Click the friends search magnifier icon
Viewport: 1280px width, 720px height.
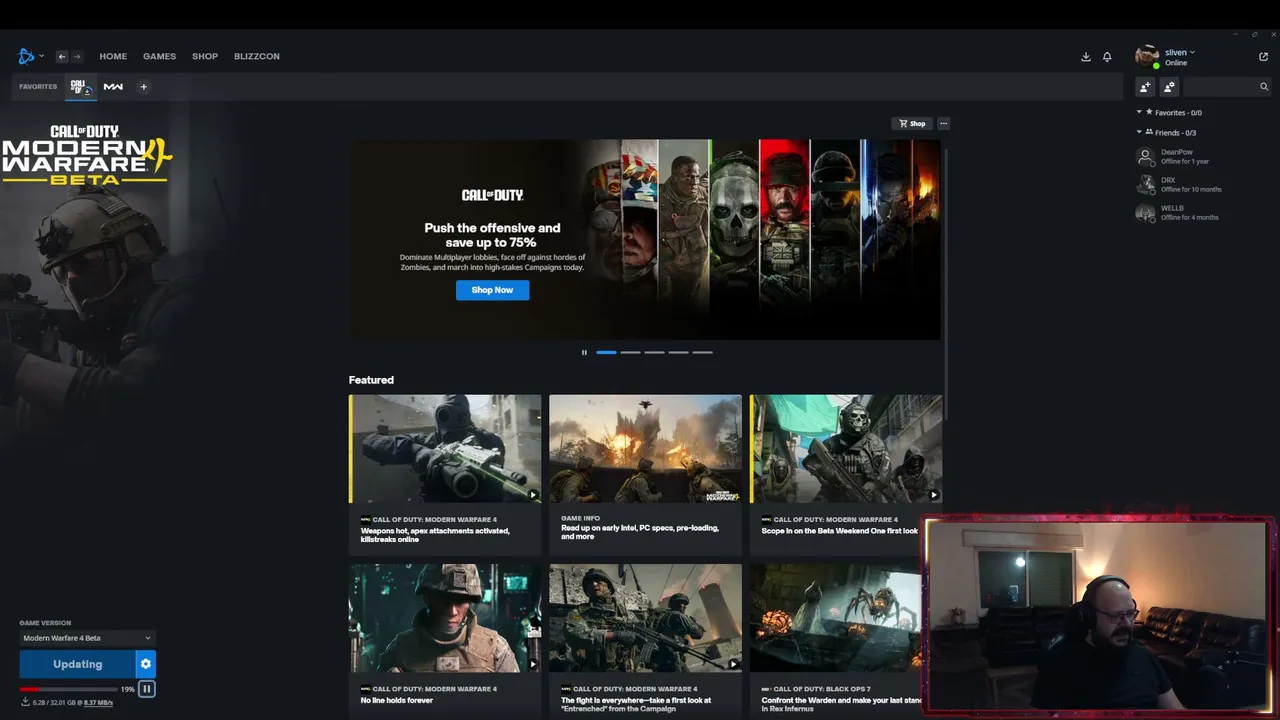1264,87
